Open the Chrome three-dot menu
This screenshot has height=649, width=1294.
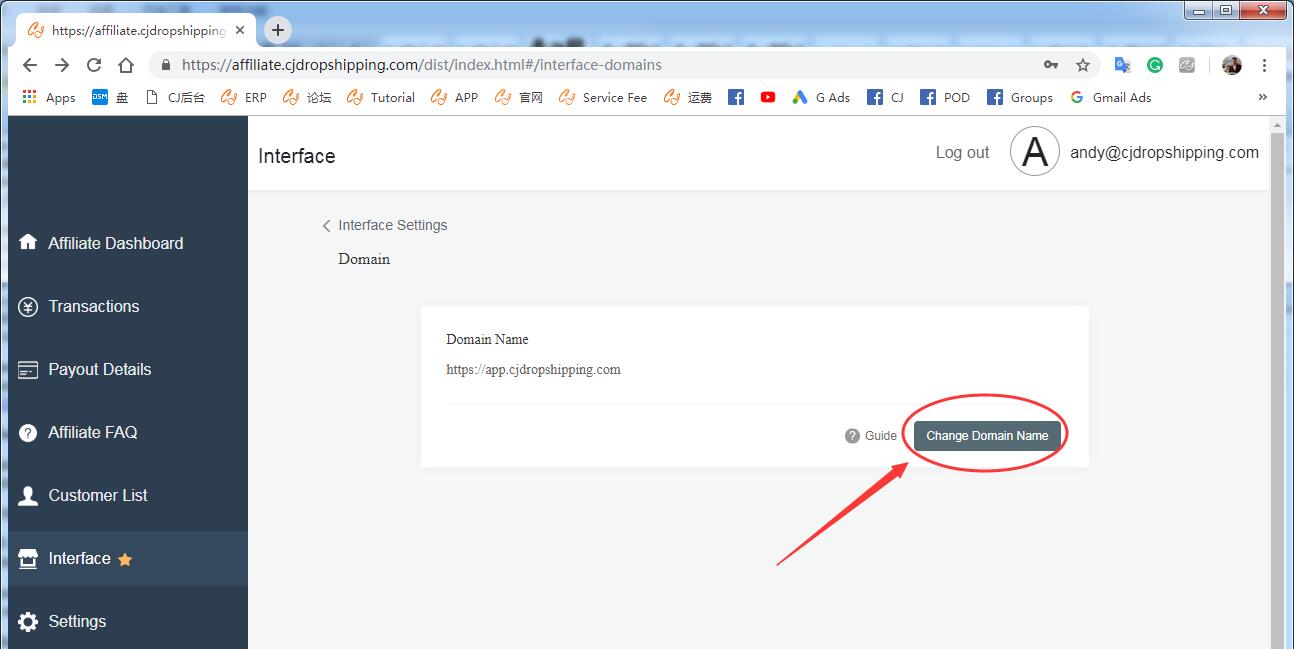[x=1264, y=65]
